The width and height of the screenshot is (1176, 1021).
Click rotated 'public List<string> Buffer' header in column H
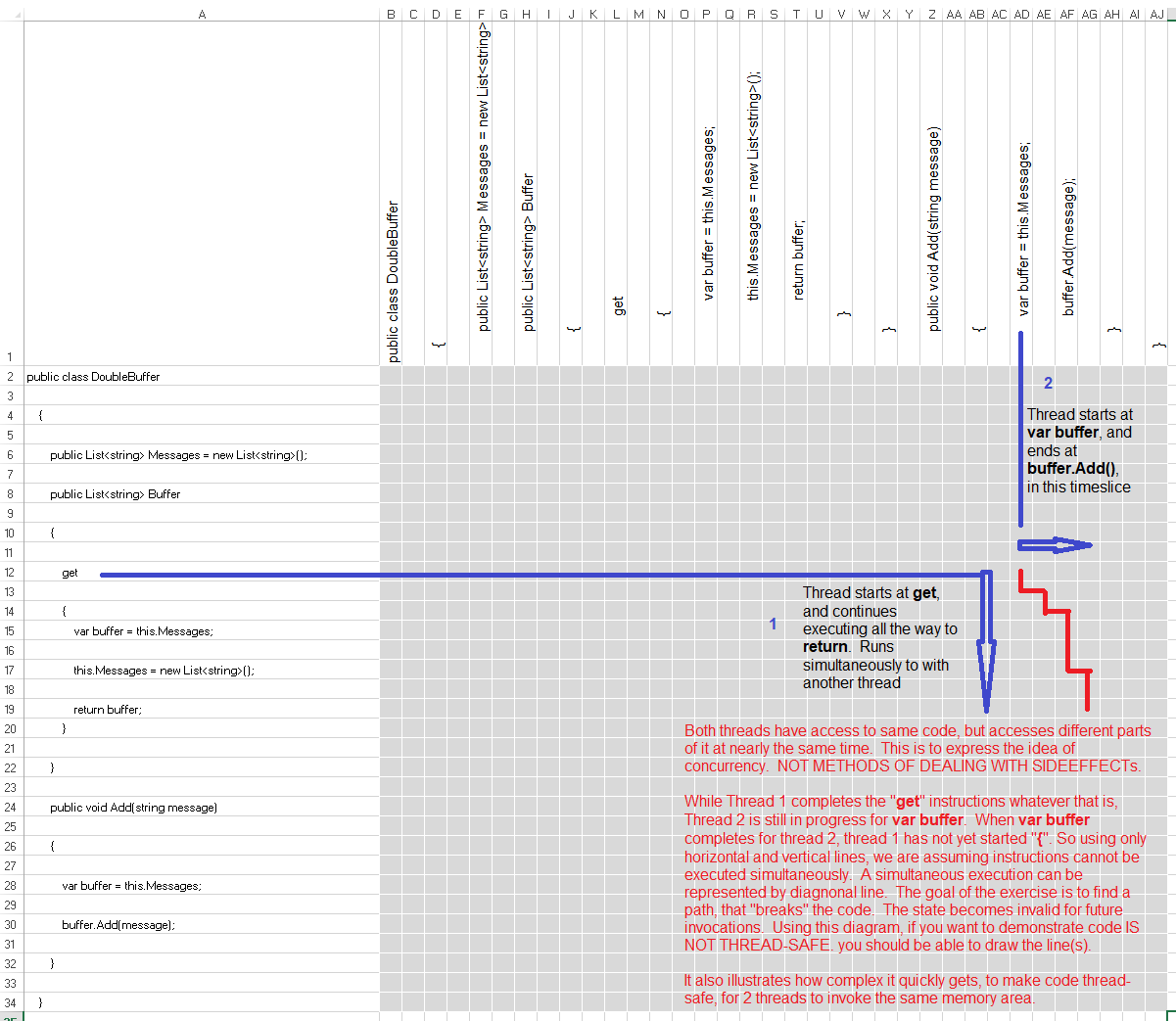click(527, 253)
